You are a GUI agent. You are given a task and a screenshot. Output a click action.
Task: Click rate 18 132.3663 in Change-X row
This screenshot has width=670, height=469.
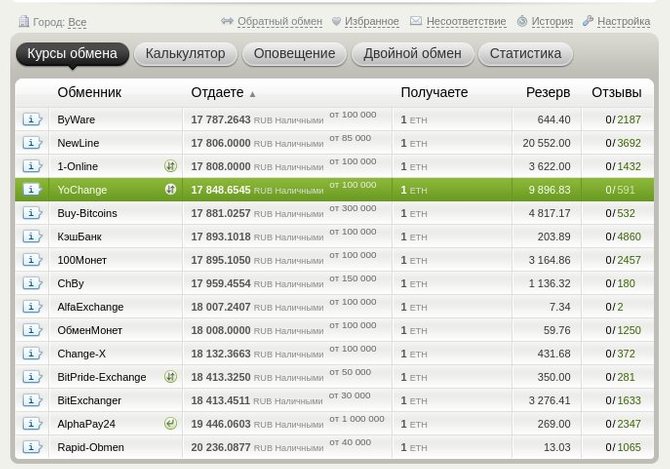point(220,354)
